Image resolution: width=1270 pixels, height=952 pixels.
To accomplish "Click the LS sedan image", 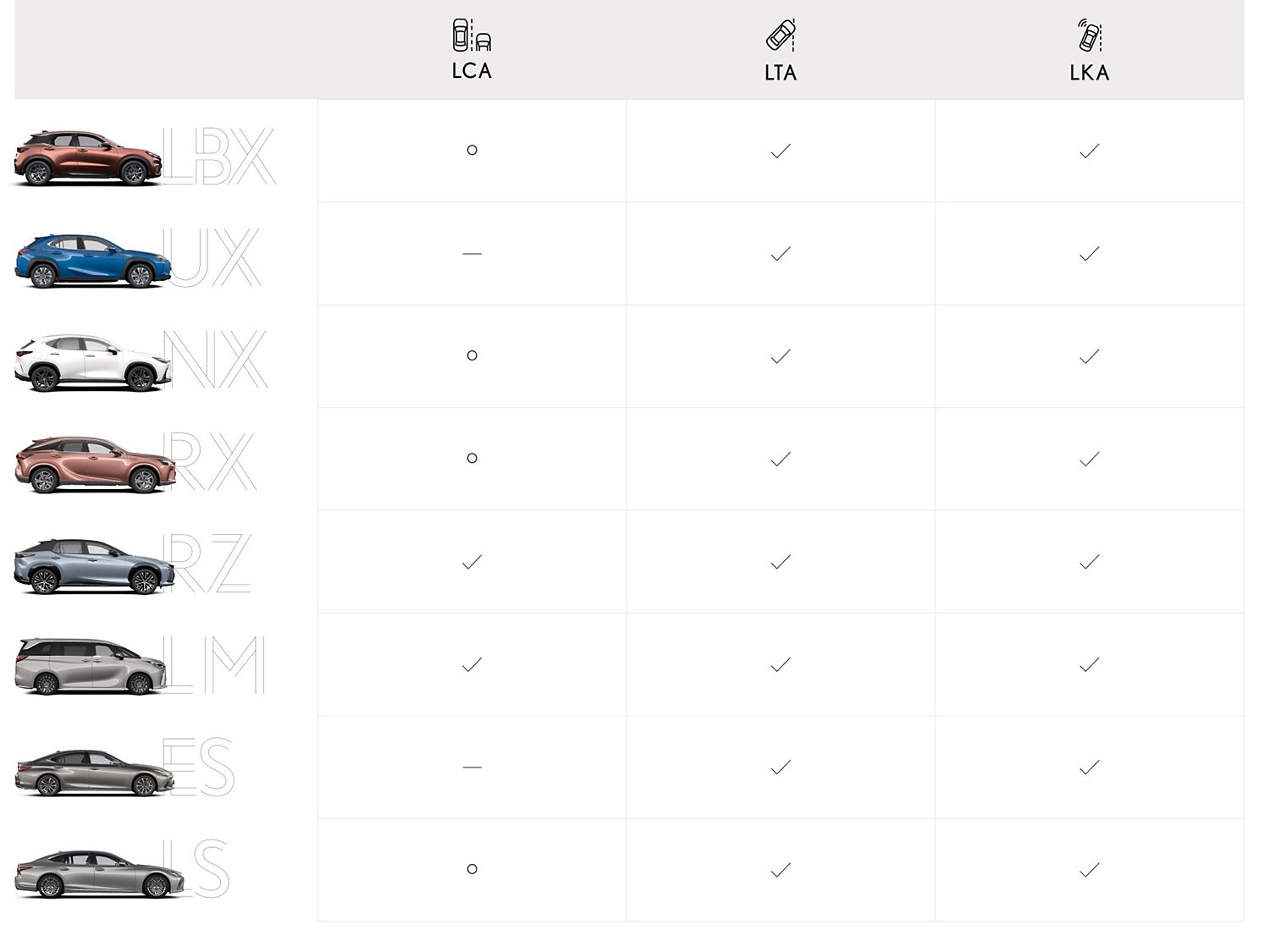I will point(99,874).
